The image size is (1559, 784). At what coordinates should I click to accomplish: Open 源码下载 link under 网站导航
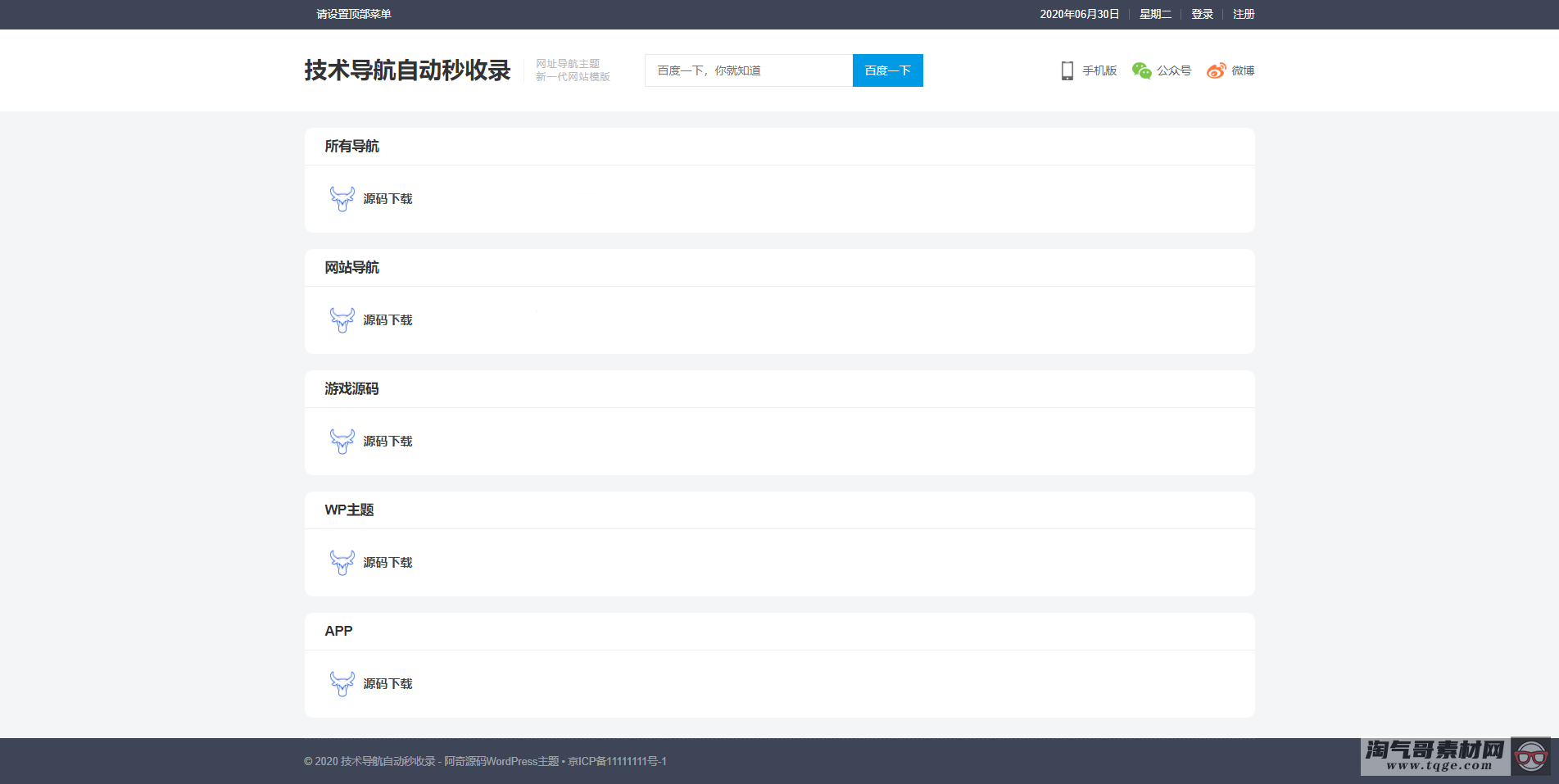387,319
